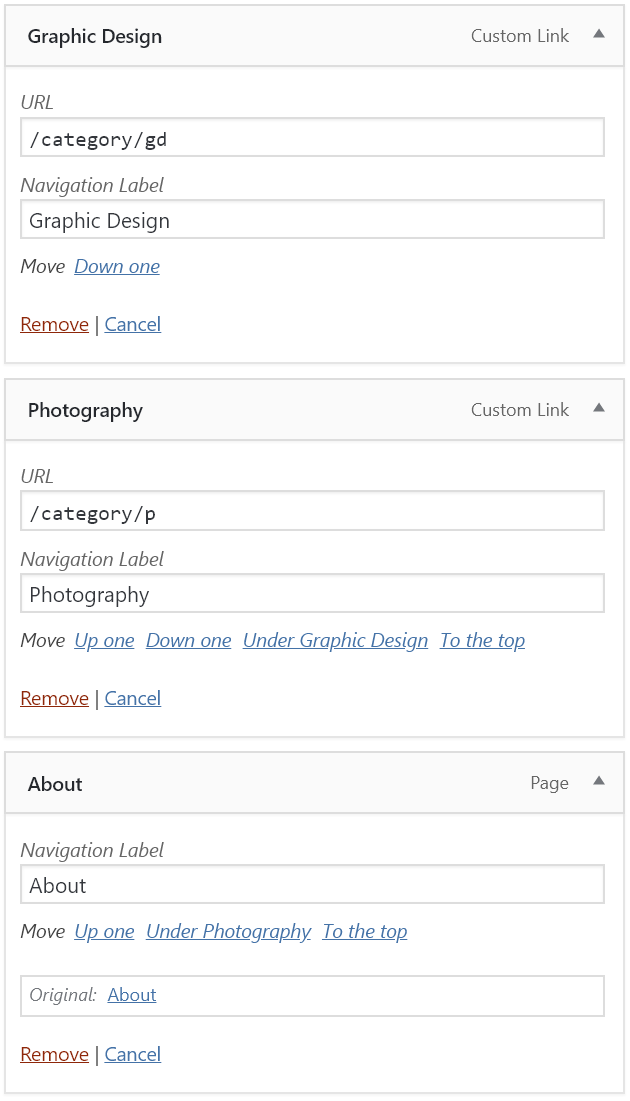The height and width of the screenshot is (1101, 630).
Task: Open the original About page link
Action: [x=131, y=994]
